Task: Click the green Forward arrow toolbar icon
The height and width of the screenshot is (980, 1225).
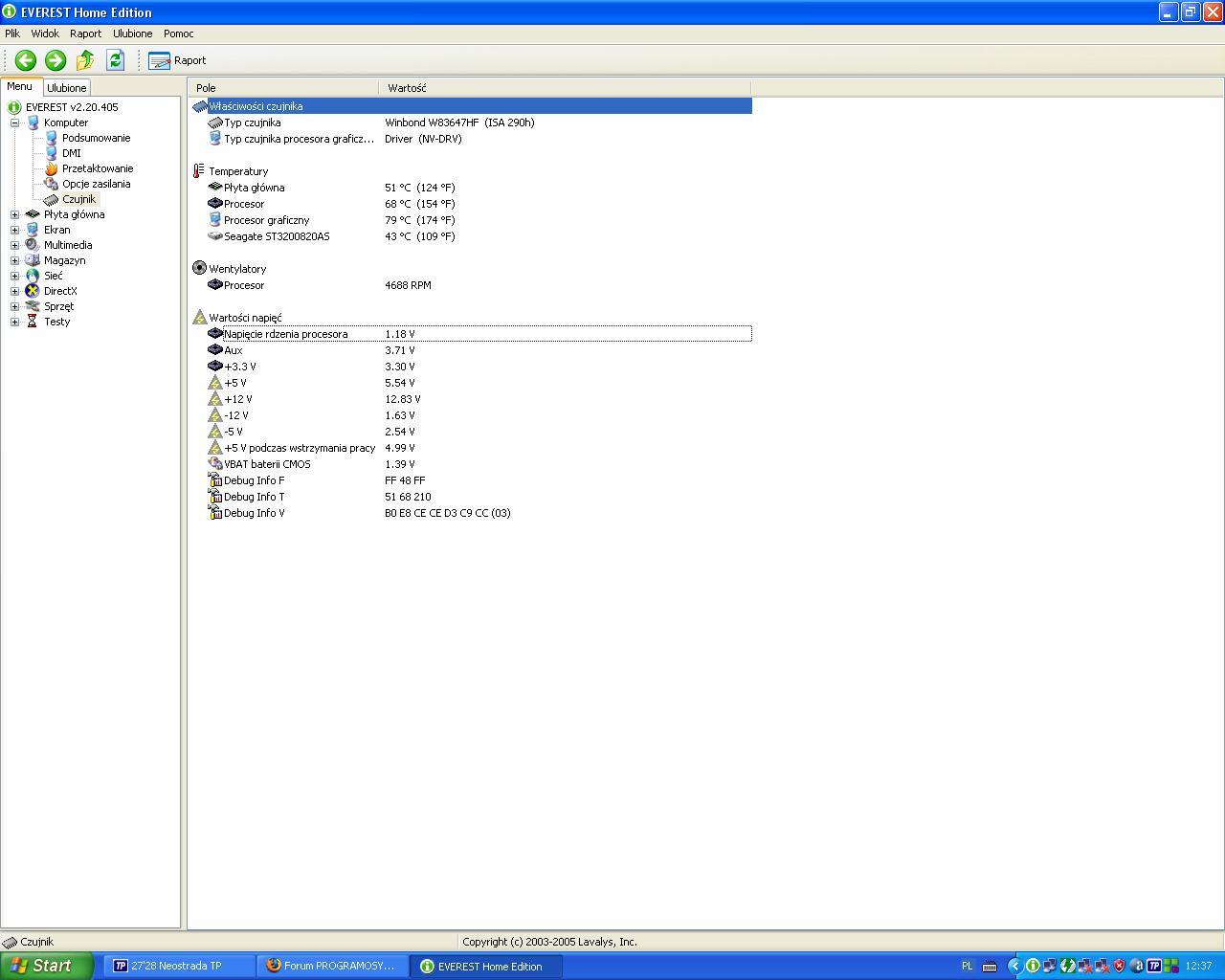Action: (x=56, y=60)
